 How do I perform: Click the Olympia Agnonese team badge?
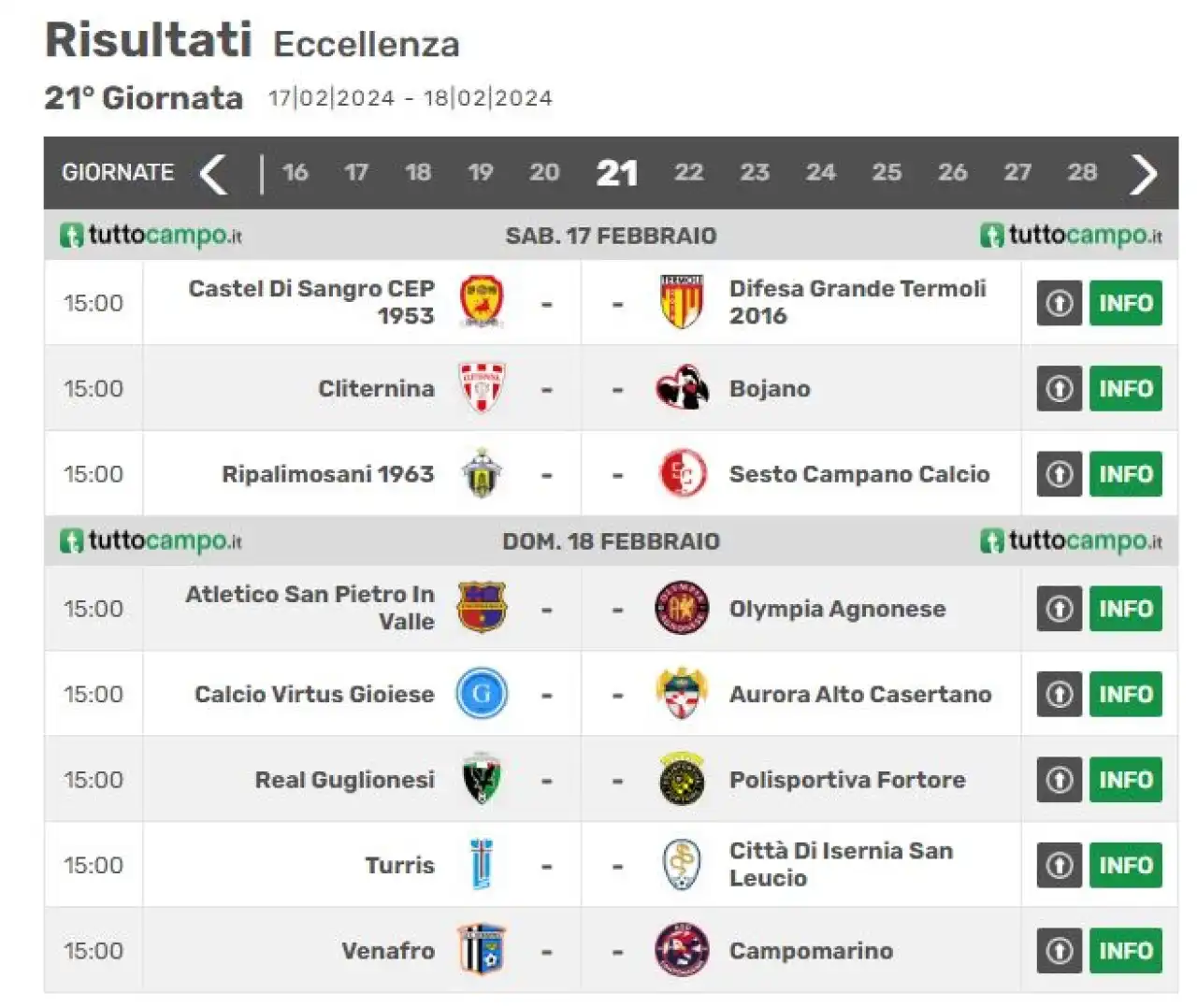pos(682,608)
